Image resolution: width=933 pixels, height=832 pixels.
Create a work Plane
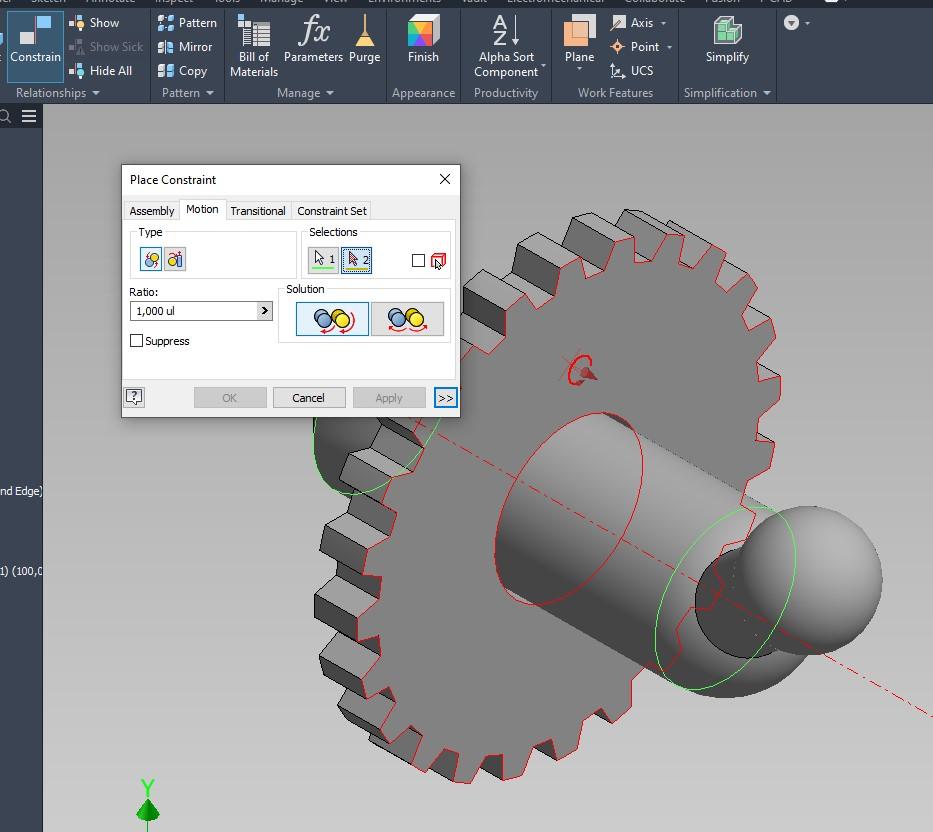coord(579,39)
